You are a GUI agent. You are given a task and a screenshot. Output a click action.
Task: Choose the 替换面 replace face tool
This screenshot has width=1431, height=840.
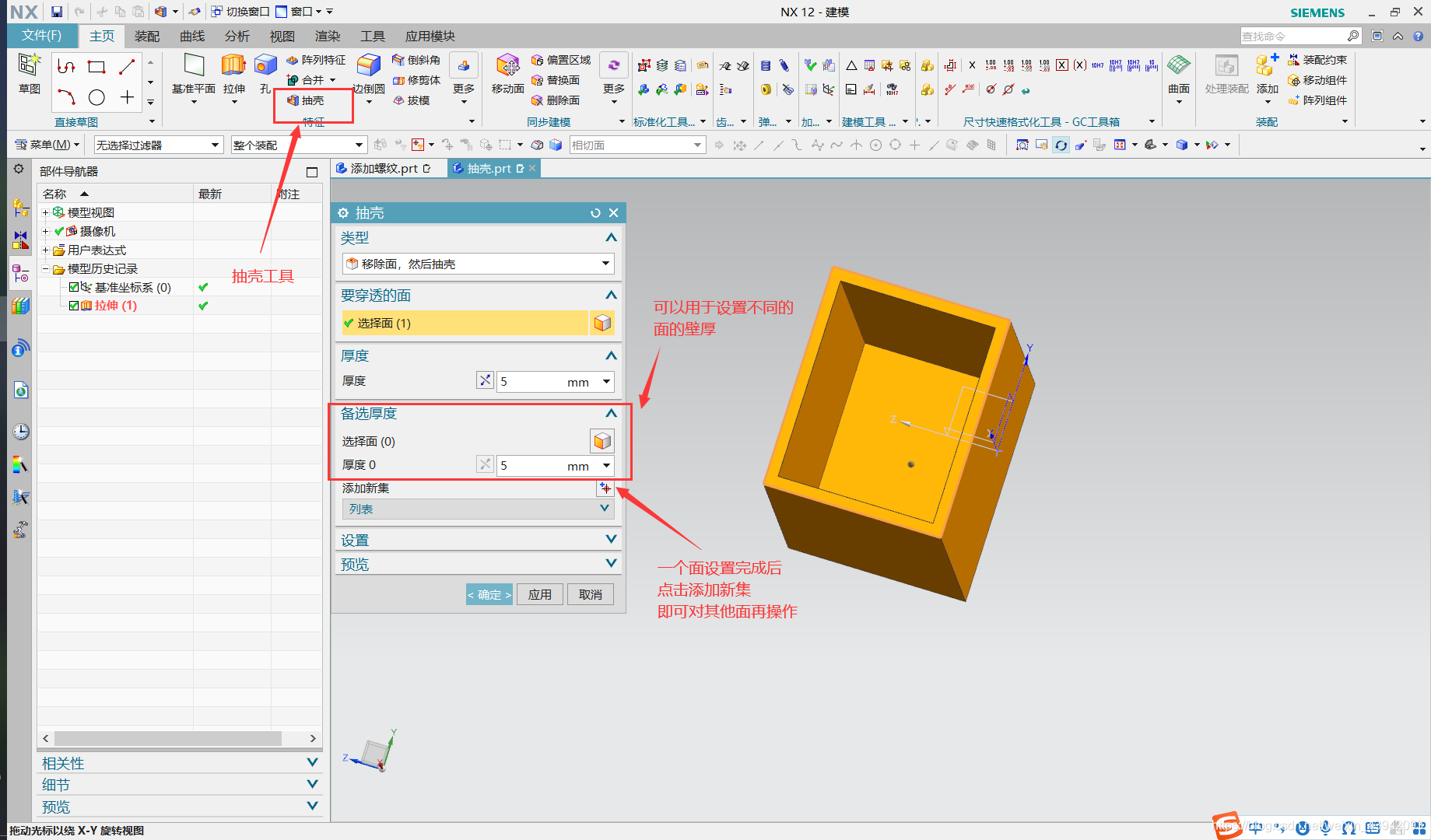(x=556, y=80)
